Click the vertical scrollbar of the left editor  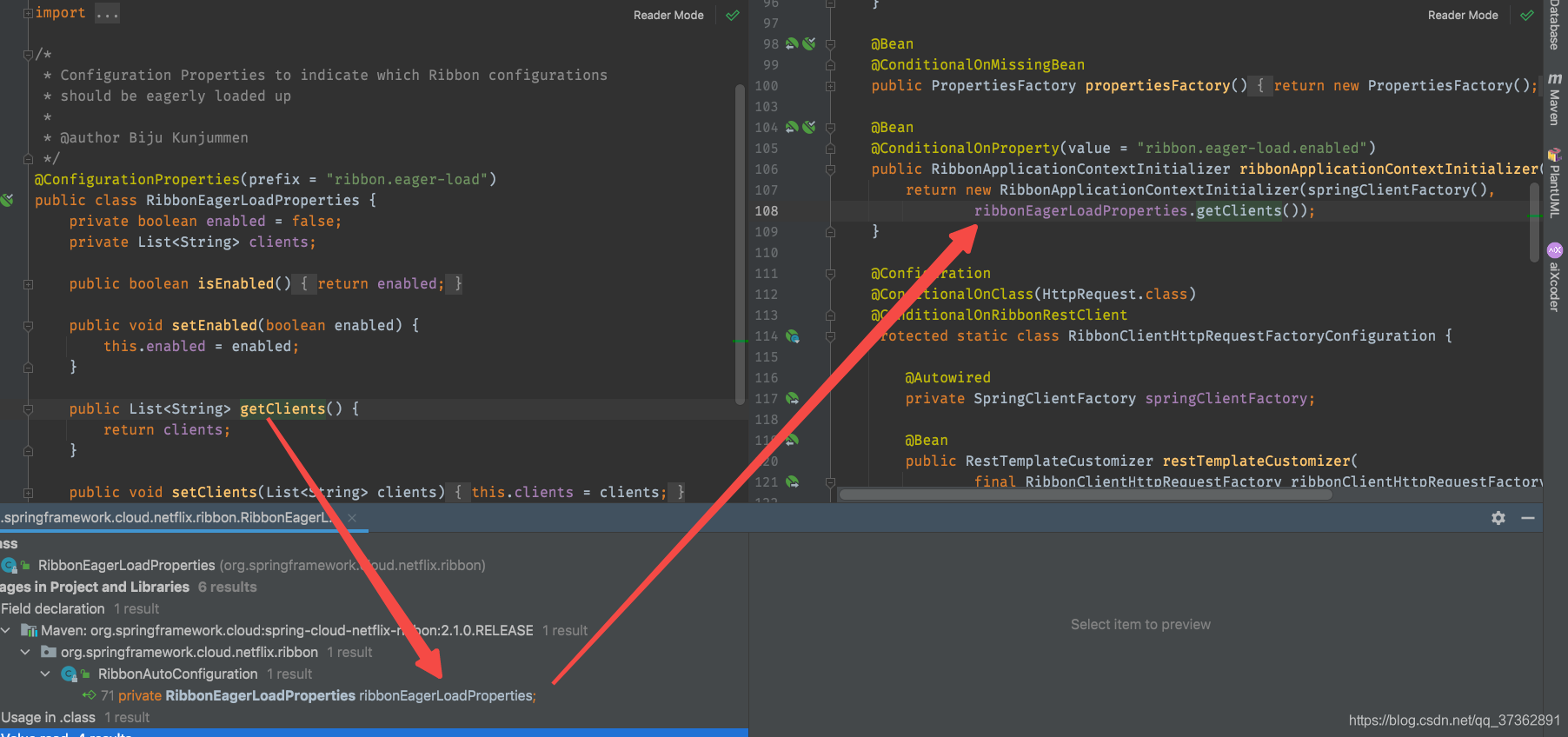coord(740,243)
